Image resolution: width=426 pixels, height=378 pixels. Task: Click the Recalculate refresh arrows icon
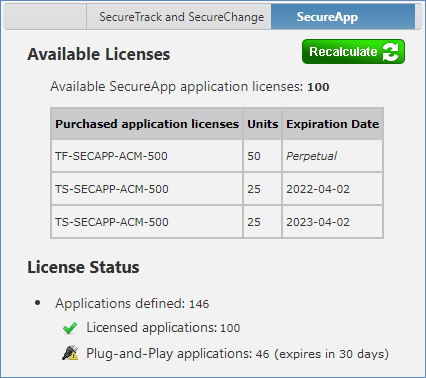tap(390, 52)
